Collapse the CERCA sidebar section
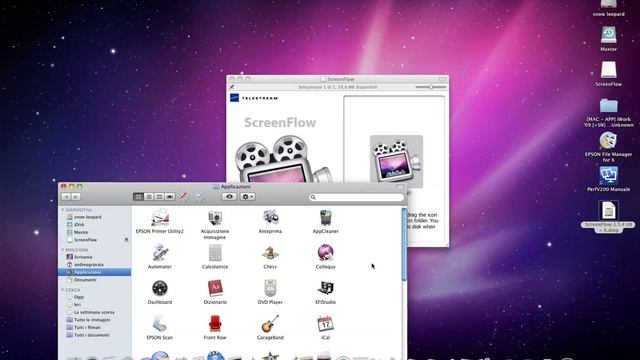 tap(63, 290)
